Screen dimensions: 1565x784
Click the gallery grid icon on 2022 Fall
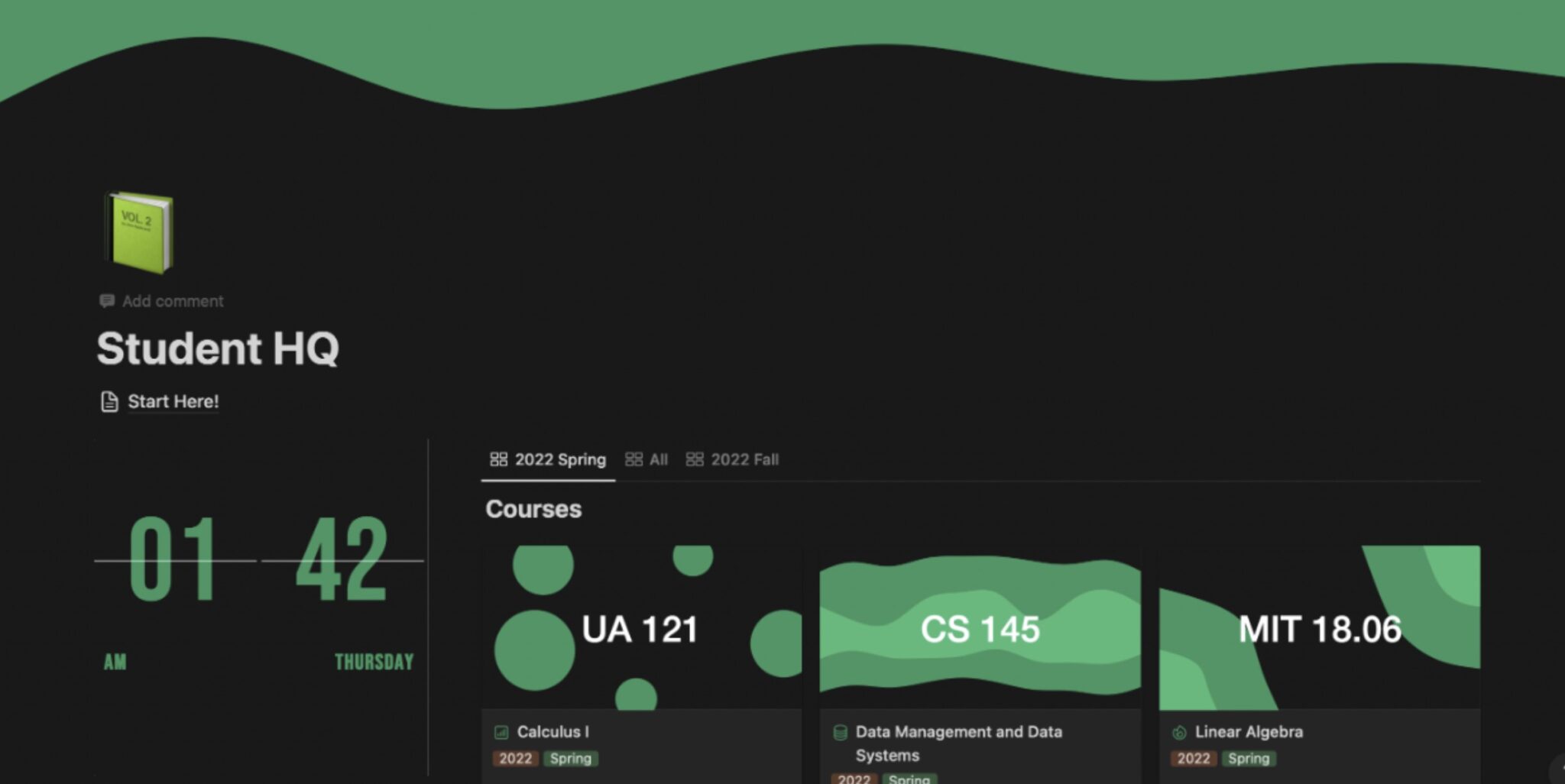coord(694,459)
